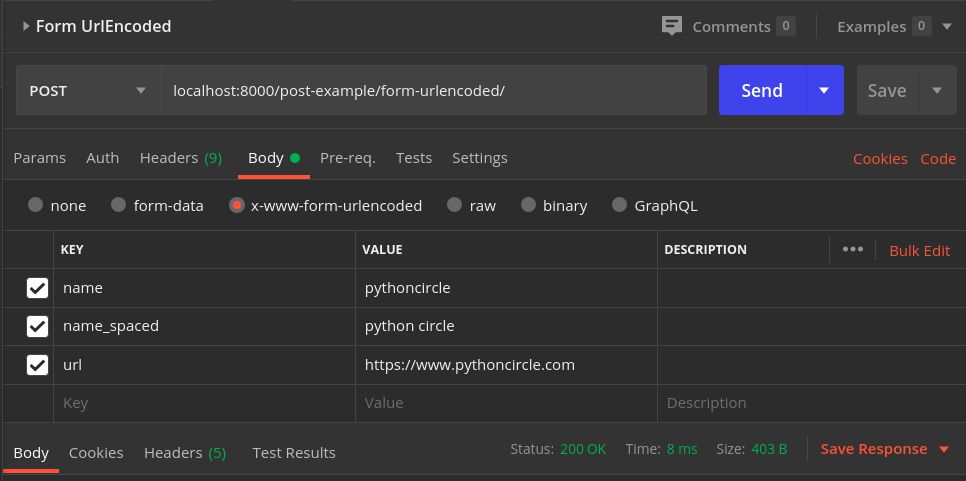Screen dimensions: 966x481
Task: Click the three-dots column options icon
Action: 853,249
